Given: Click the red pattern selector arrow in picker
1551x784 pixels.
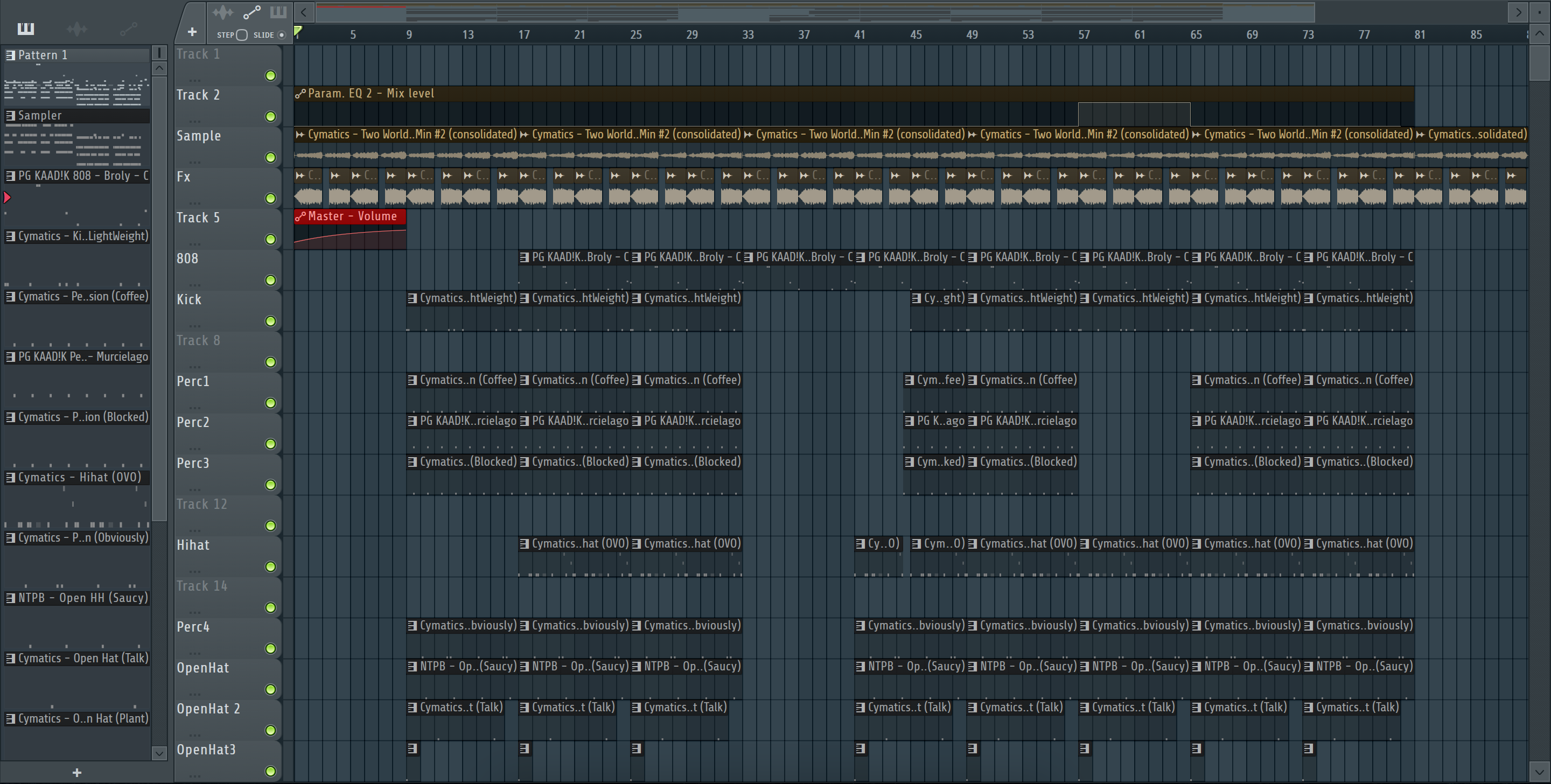Looking at the screenshot, I should pyautogui.click(x=7, y=197).
